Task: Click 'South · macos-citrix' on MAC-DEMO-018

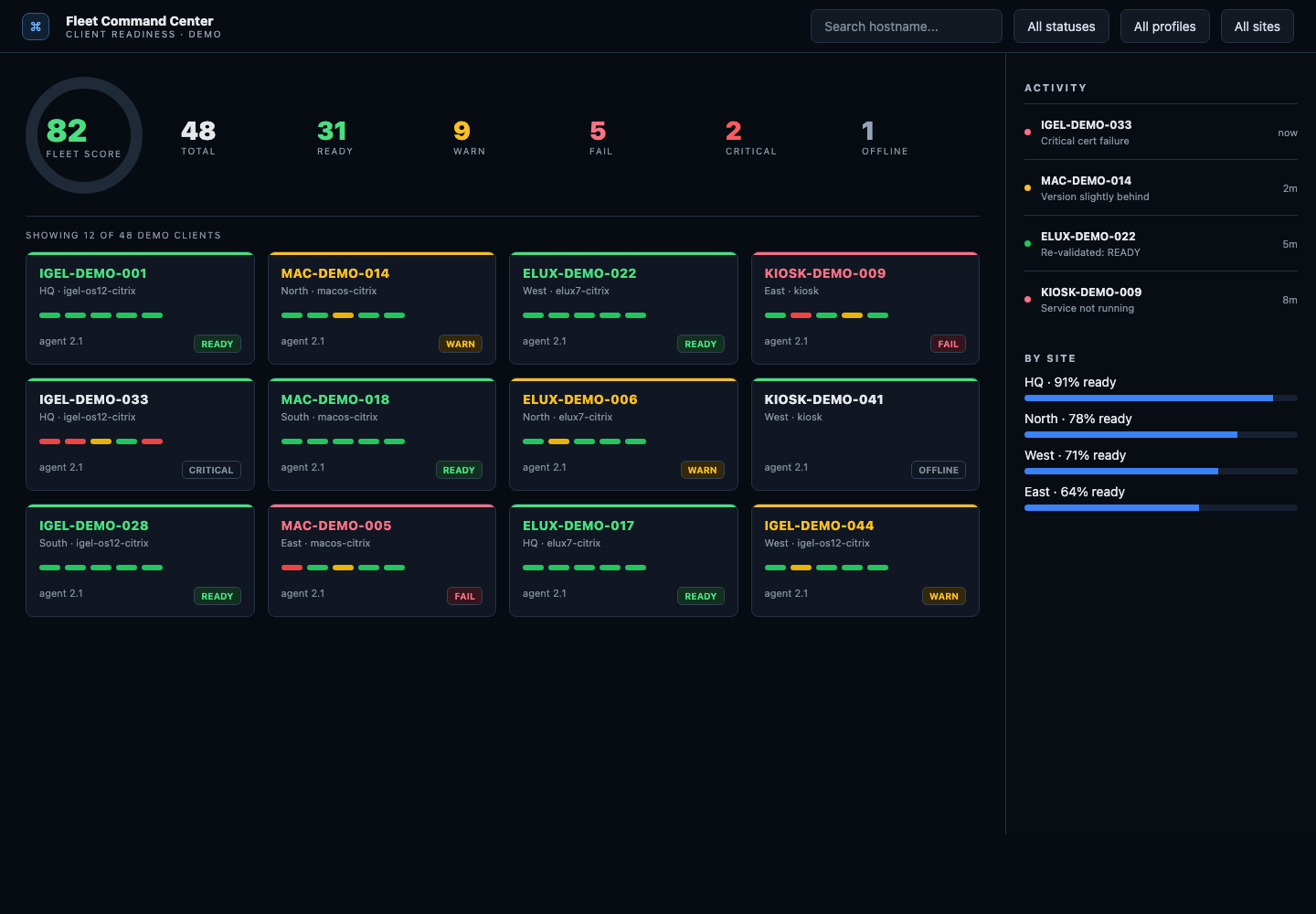Action: 329,417
